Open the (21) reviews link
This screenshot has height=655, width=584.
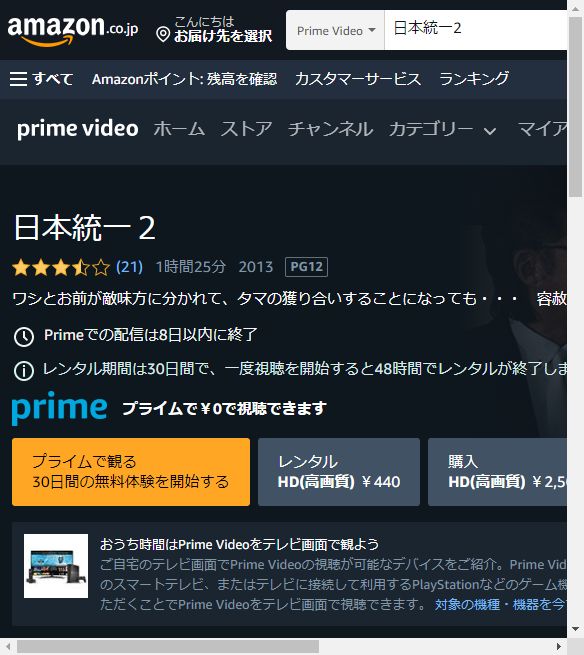pos(129,267)
